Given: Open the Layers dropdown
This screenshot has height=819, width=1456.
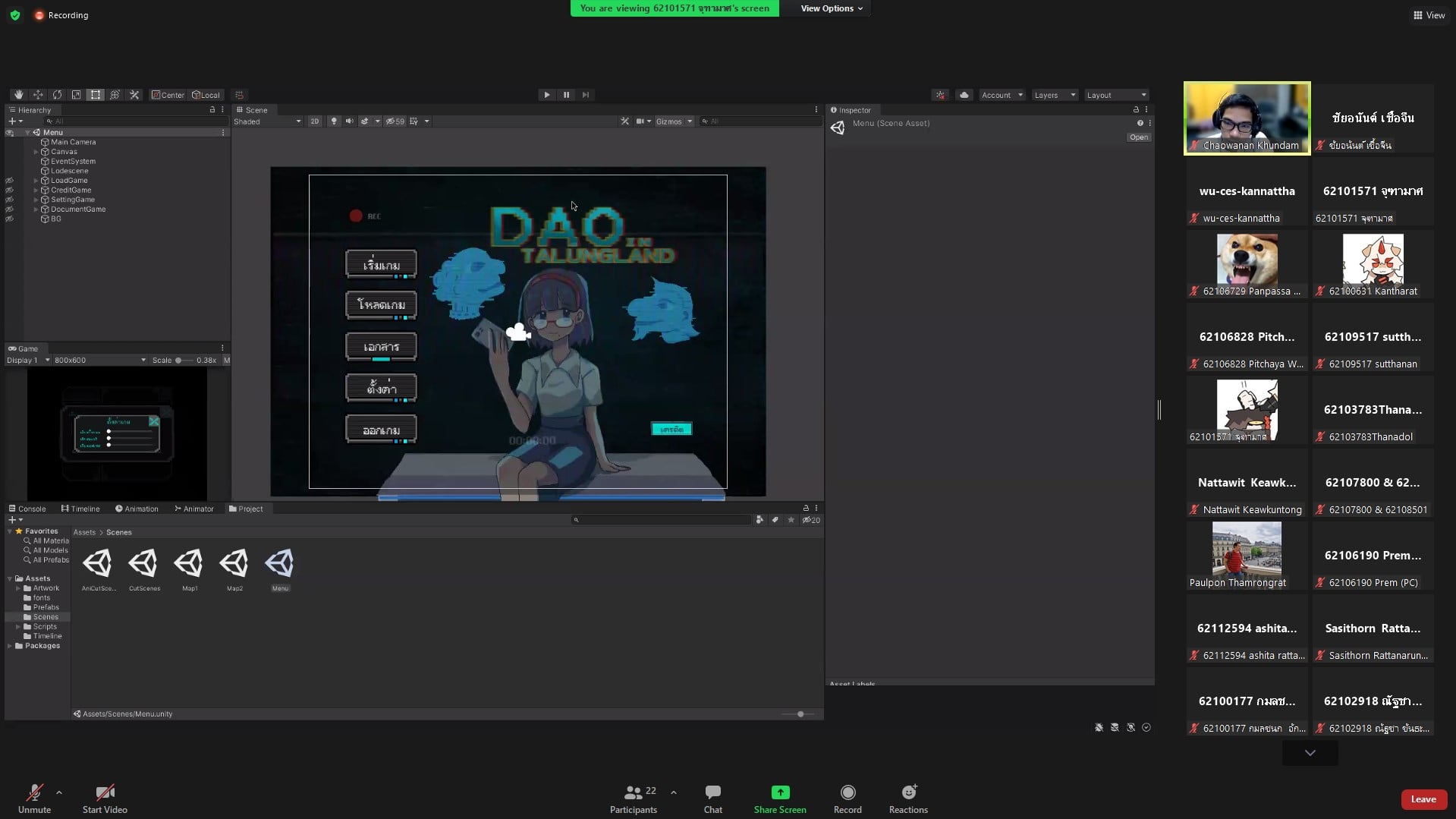Looking at the screenshot, I should point(1055,95).
